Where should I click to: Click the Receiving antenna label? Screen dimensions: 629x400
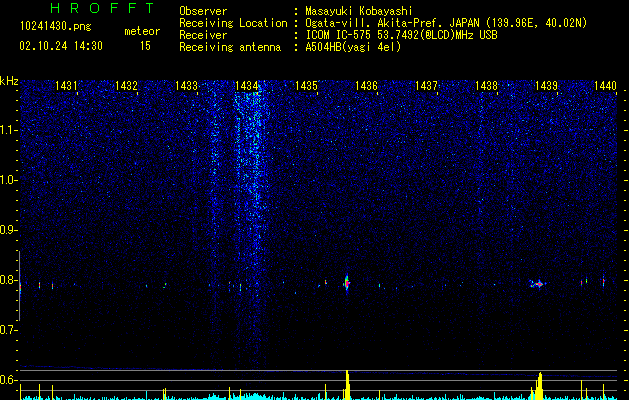pyautogui.click(x=230, y=47)
